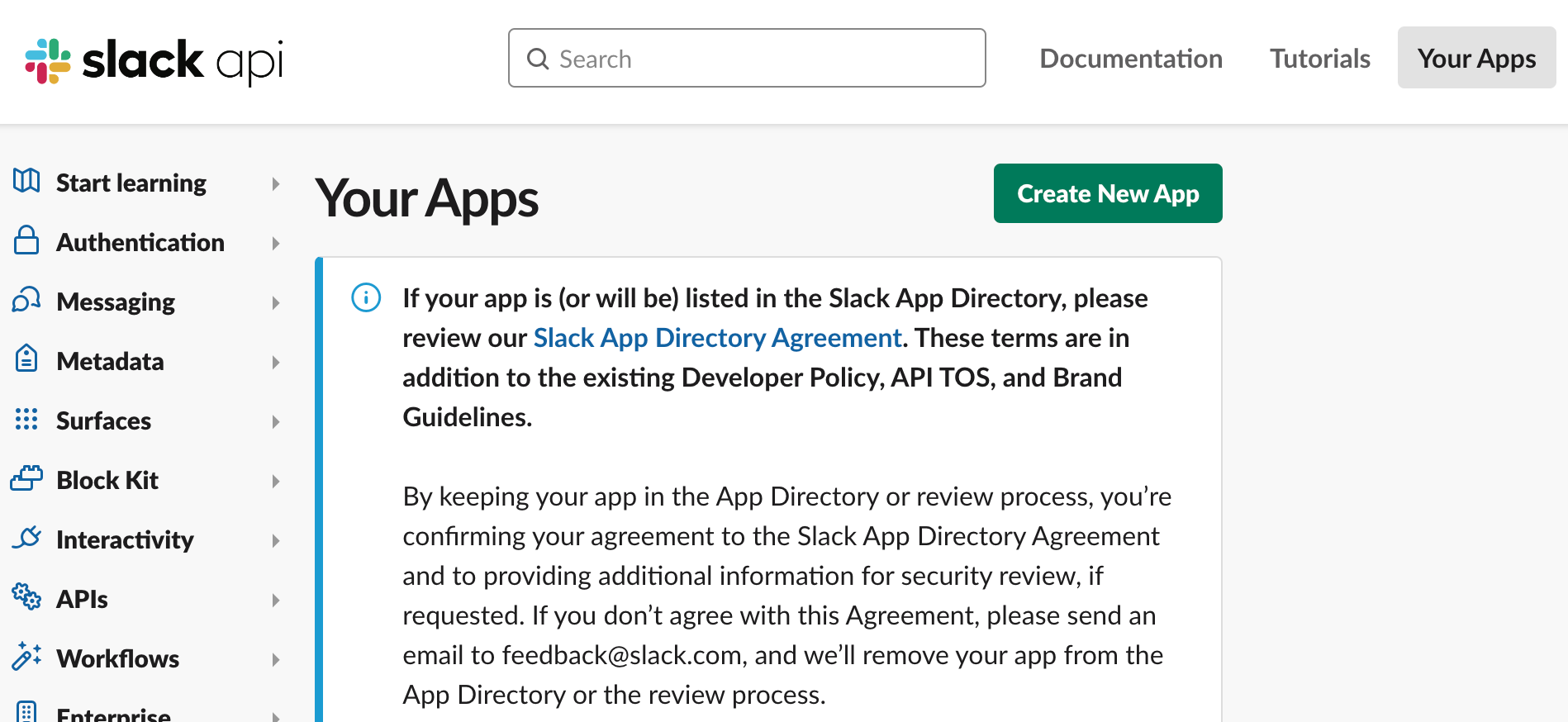The image size is (1568, 722).
Task: Click the Enterprise building icon
Action: click(26, 712)
